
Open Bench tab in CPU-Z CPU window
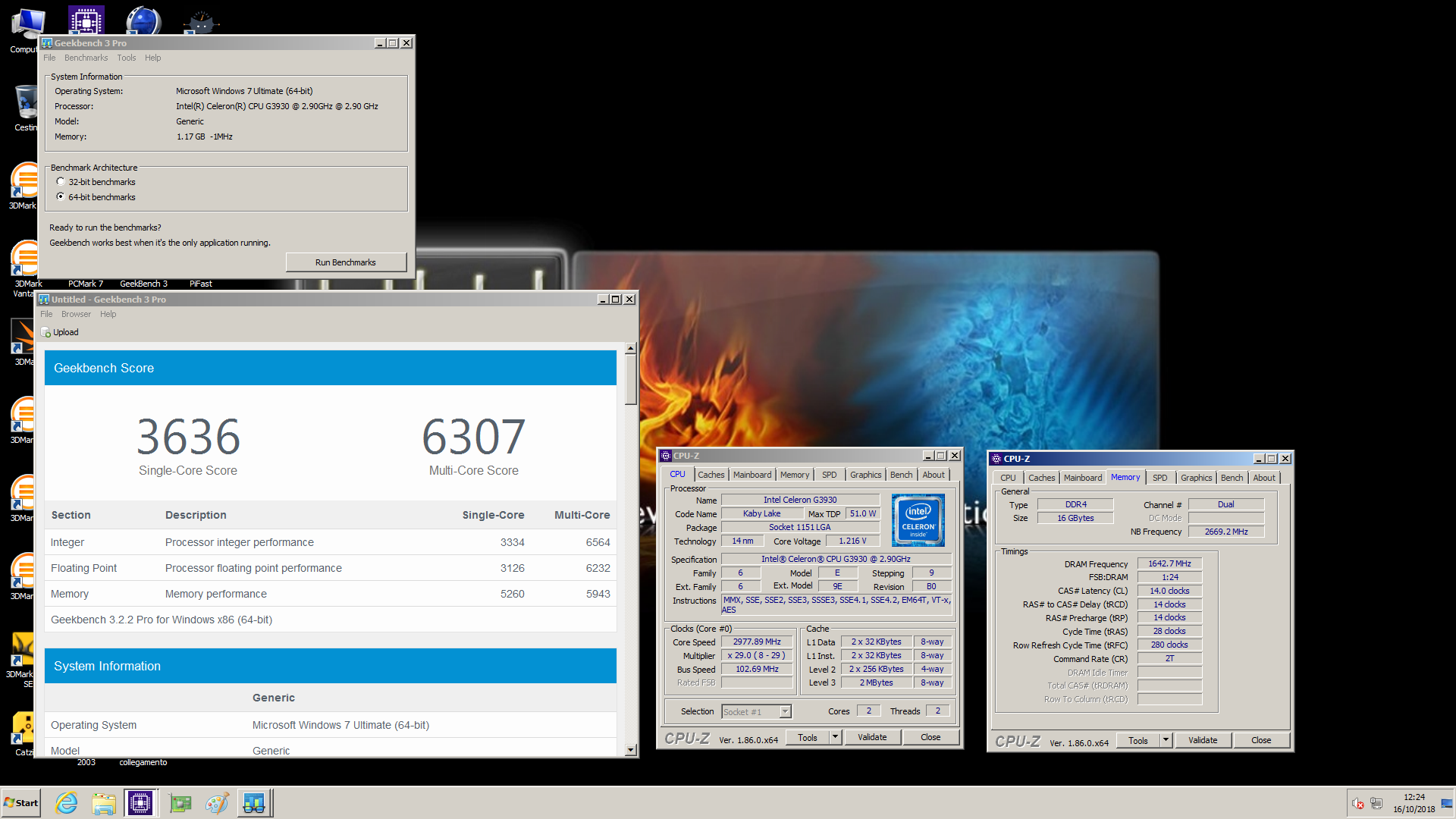click(902, 475)
